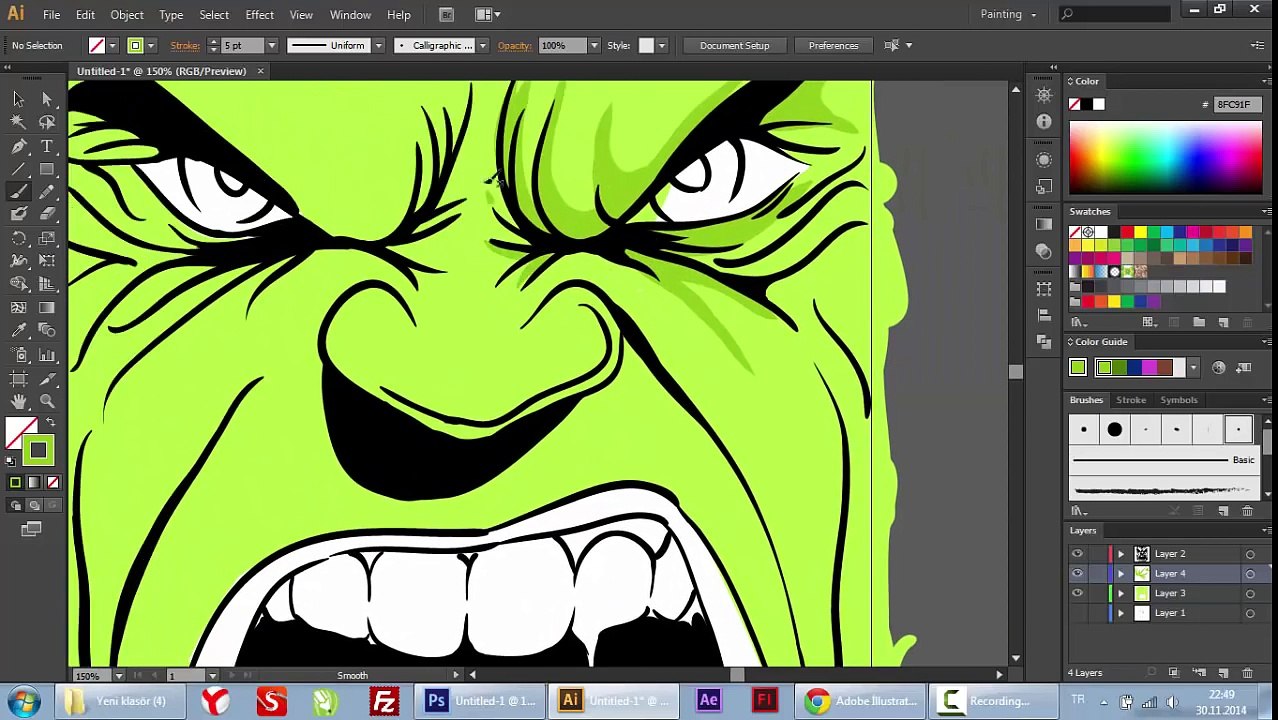Show Layer 1 via visibility box
Screen dimensions: 1278x720
[1077, 613]
